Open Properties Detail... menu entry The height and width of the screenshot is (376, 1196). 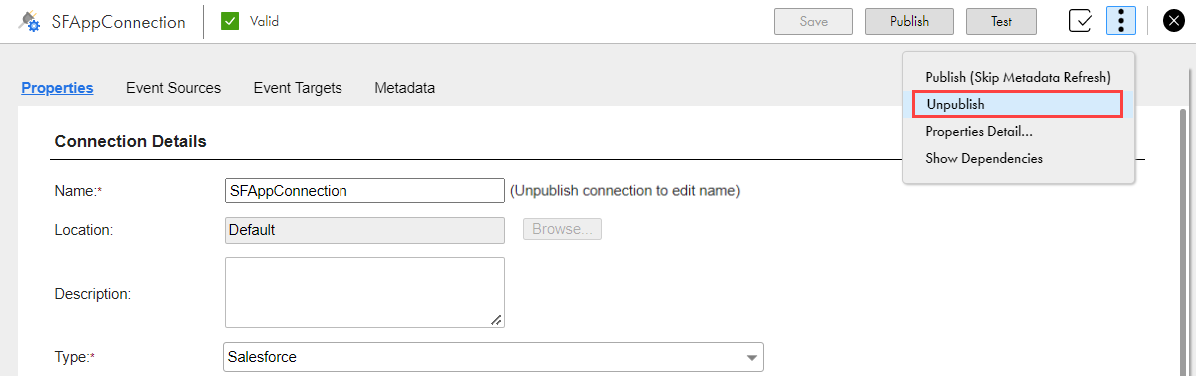click(x=979, y=131)
